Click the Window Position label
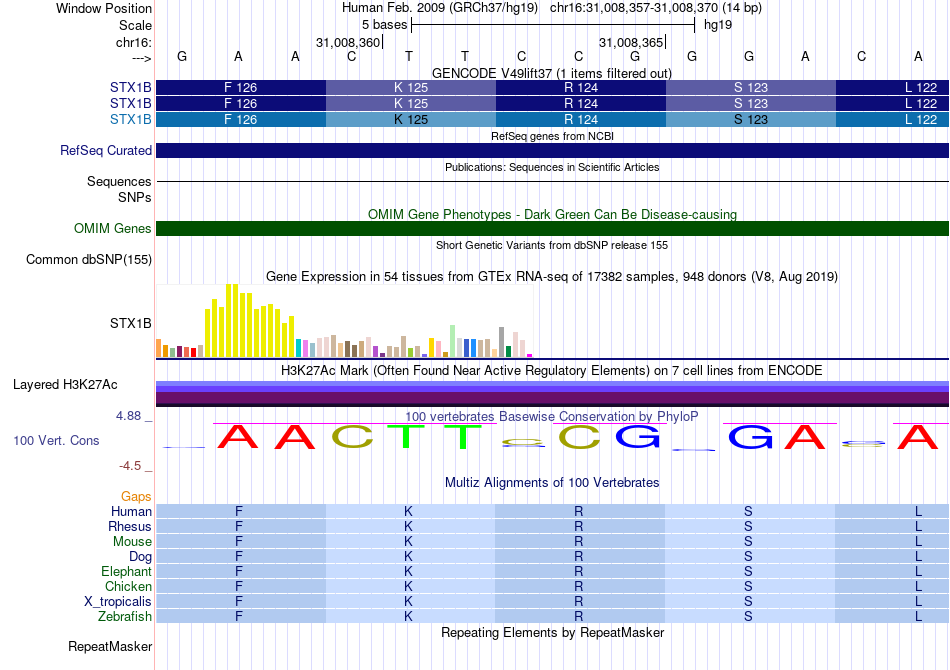The image size is (950, 670). pos(104,8)
